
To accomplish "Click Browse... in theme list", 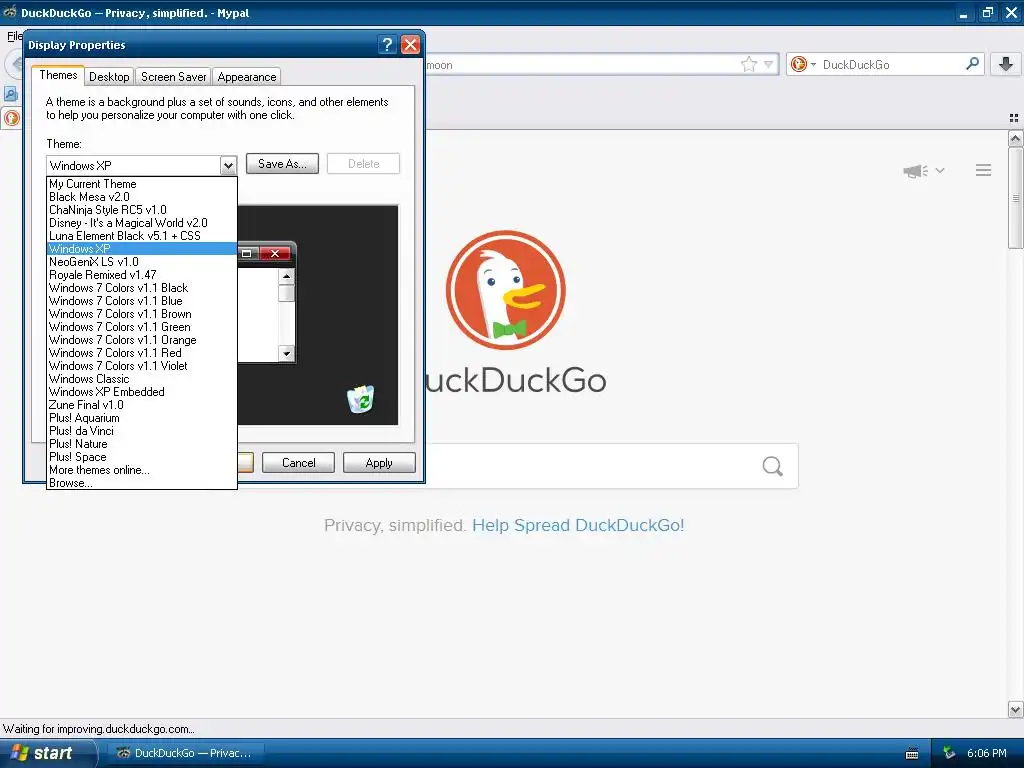I will (x=142, y=483).
